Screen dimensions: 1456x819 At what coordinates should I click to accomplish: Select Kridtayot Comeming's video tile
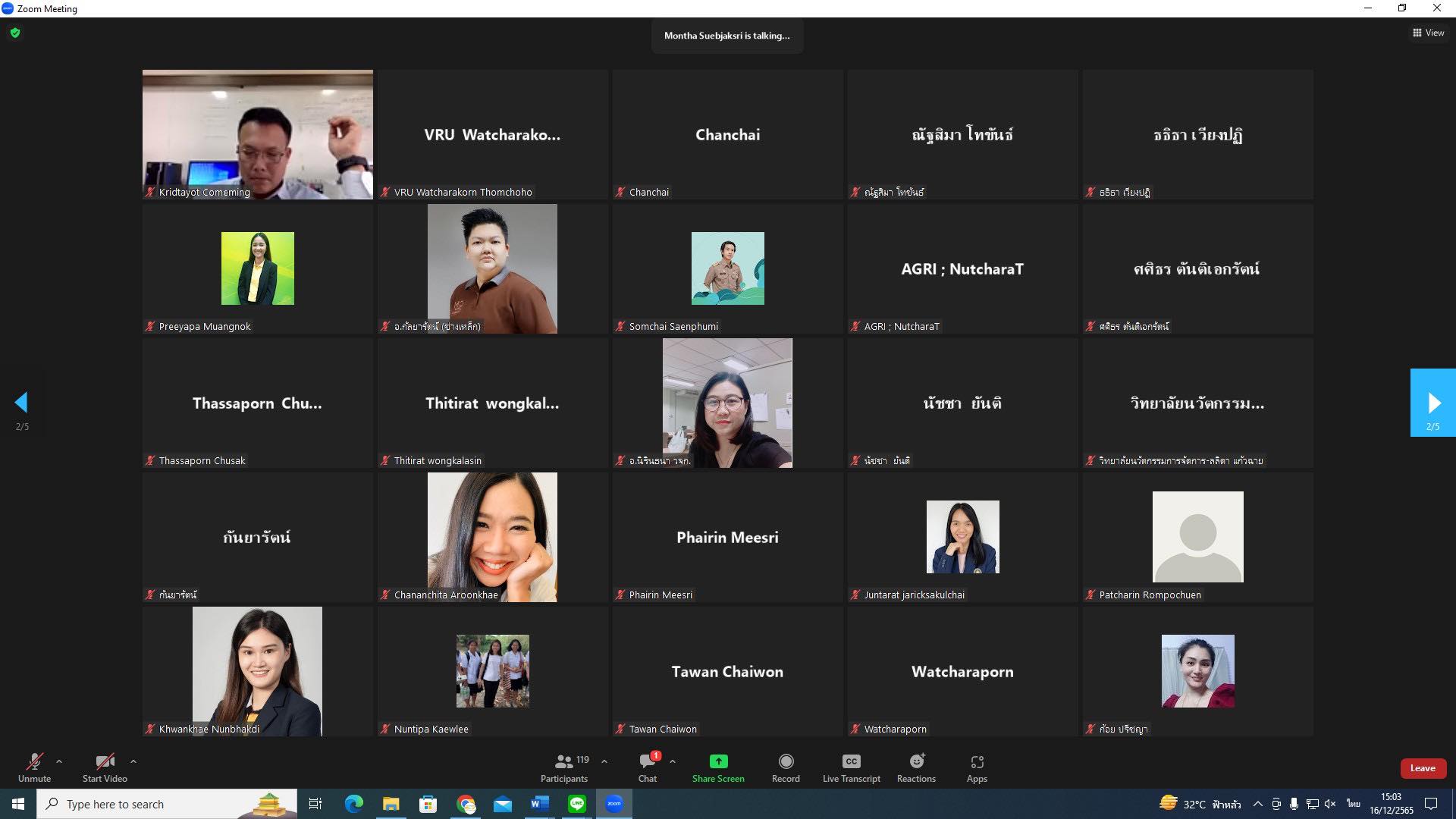click(x=258, y=134)
